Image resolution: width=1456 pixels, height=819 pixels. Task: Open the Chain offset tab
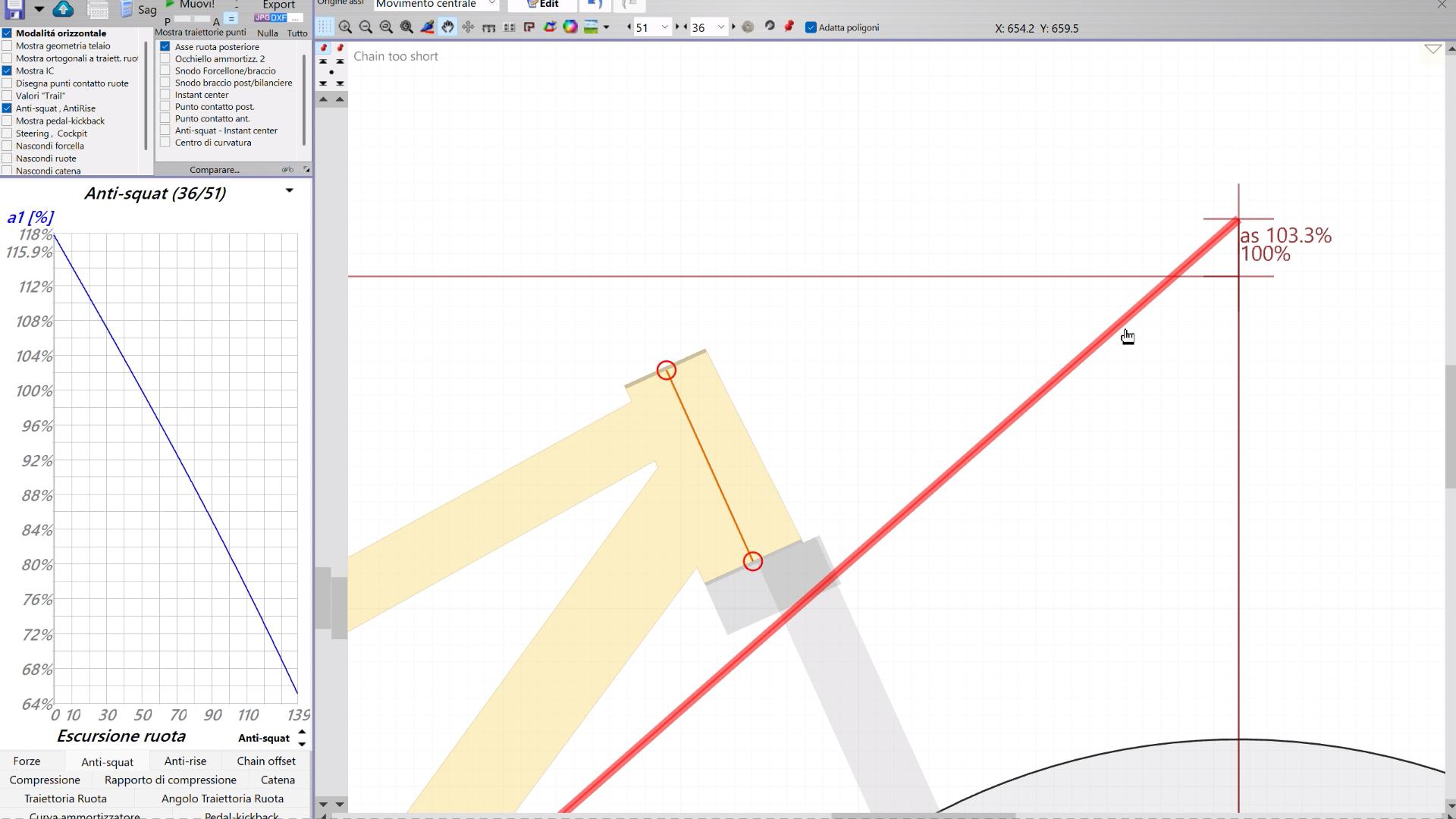point(266,761)
